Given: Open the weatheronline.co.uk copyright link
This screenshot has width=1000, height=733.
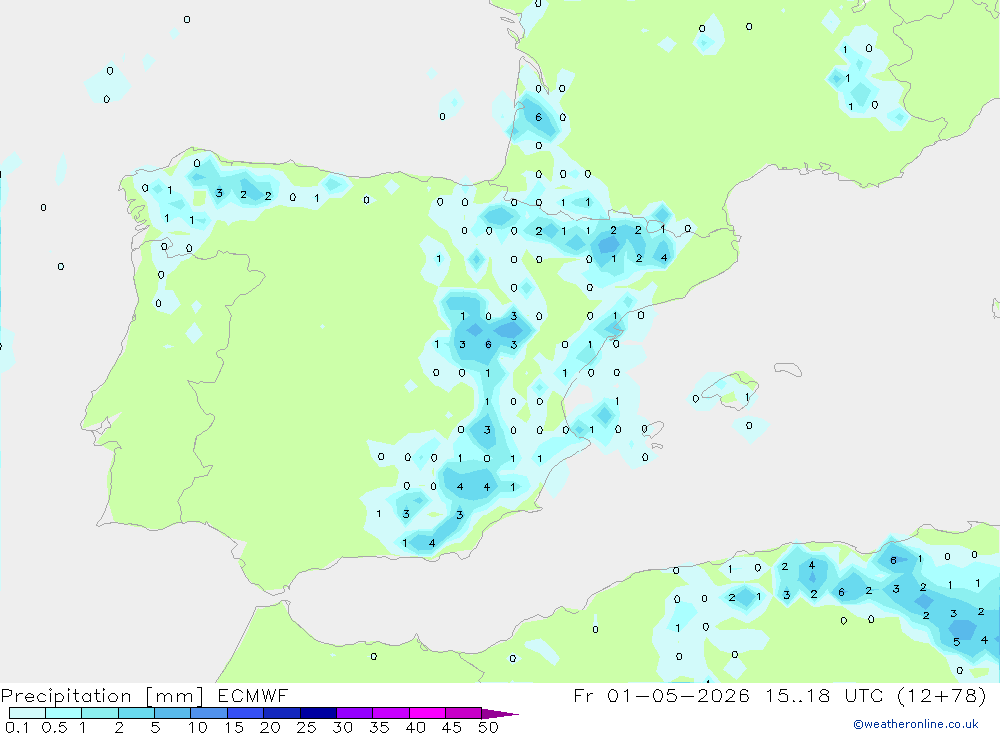Looking at the screenshot, I should pyautogui.click(x=916, y=724).
